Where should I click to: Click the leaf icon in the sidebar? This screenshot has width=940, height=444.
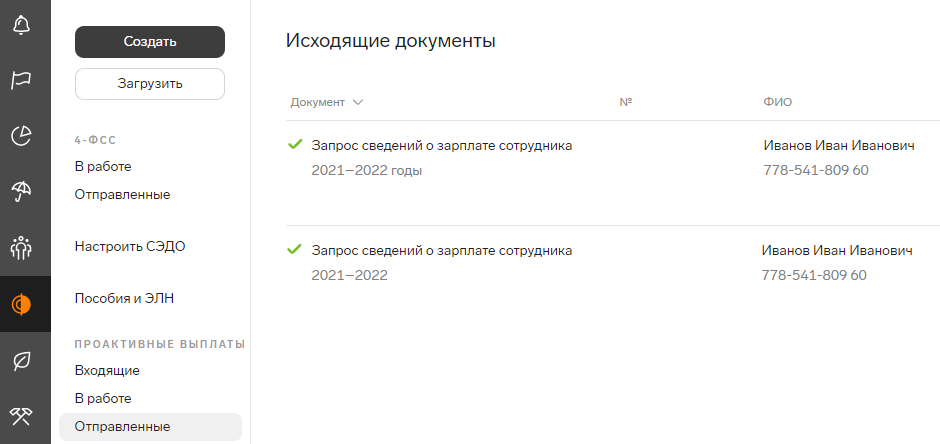coord(20,360)
